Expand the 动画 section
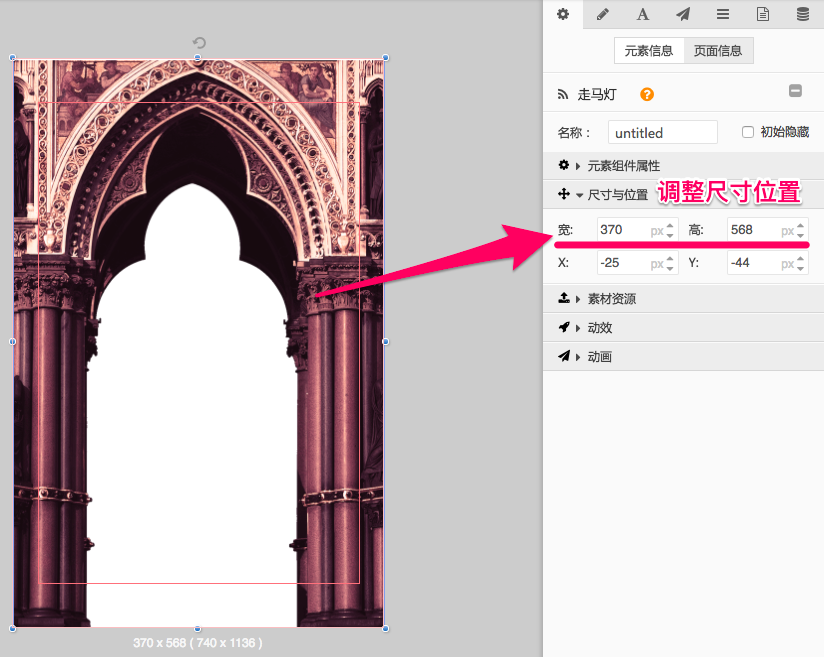Viewport: 824px width, 657px height. (599, 357)
